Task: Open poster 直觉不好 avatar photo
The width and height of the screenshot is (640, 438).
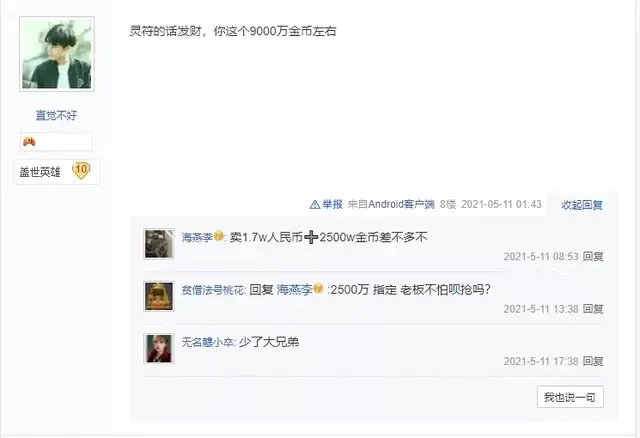Action: [57, 54]
